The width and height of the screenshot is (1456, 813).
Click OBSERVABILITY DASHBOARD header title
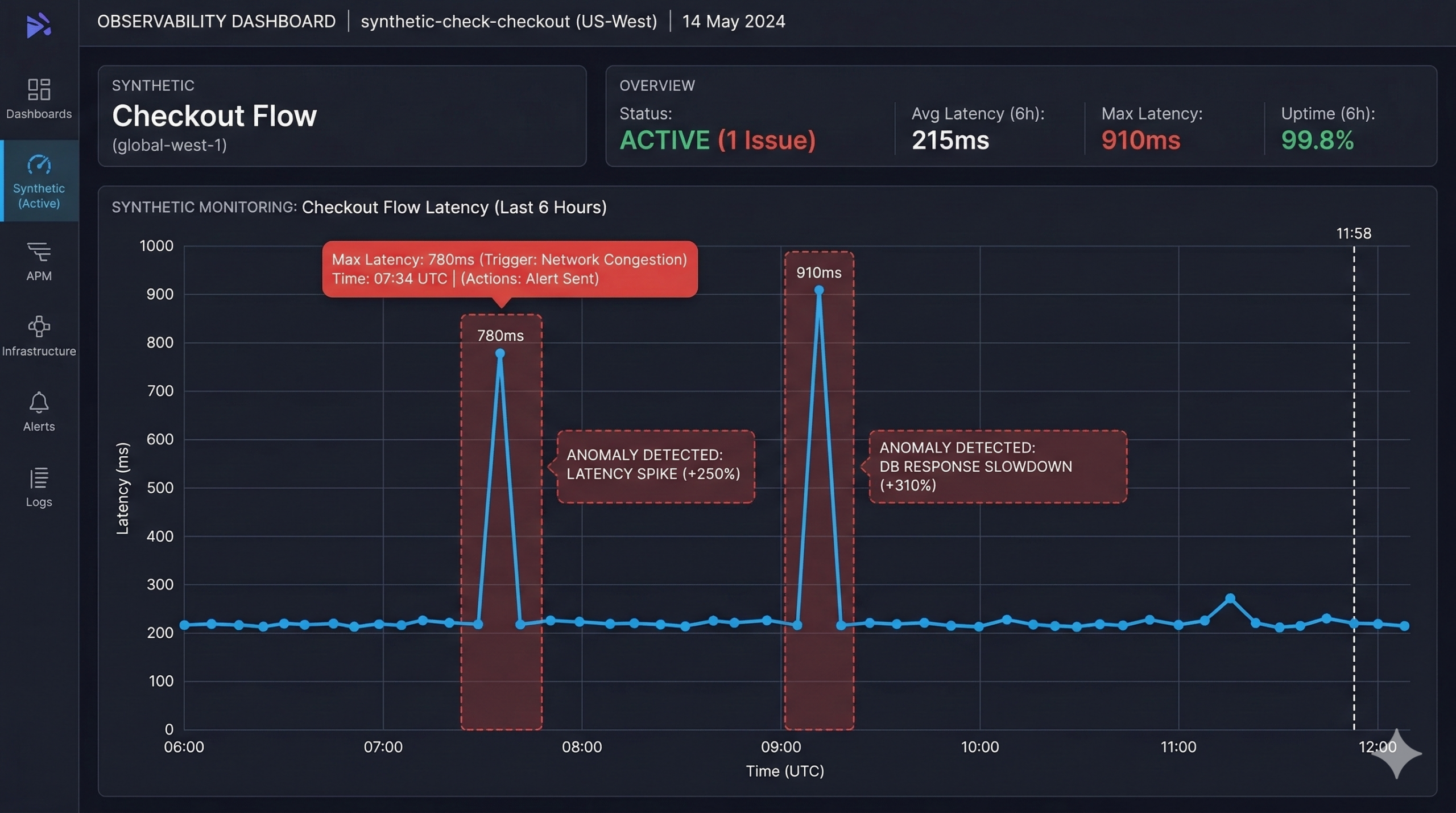click(x=216, y=22)
